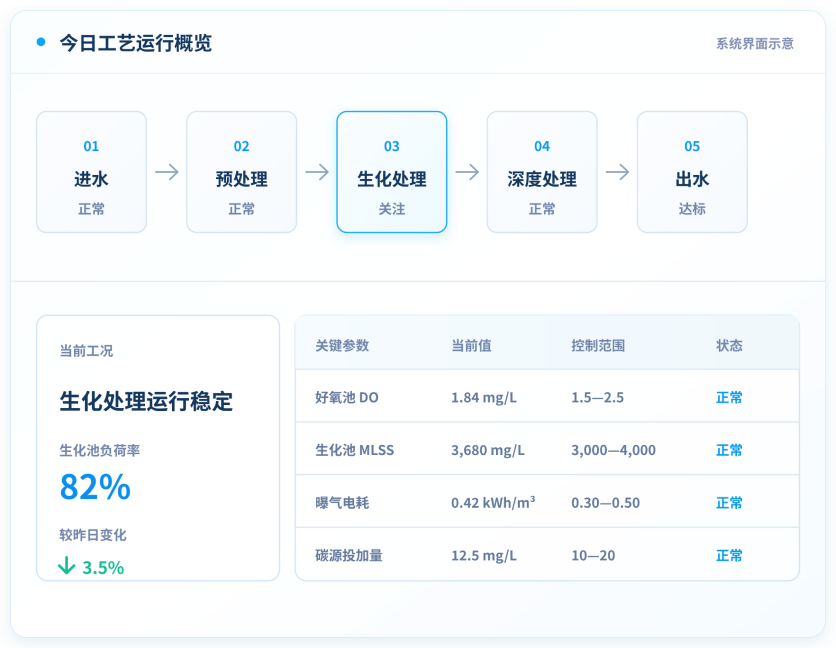The height and width of the screenshot is (648, 836).
Task: Click the 今日工艺运行概览 title
Action: click(x=135, y=43)
